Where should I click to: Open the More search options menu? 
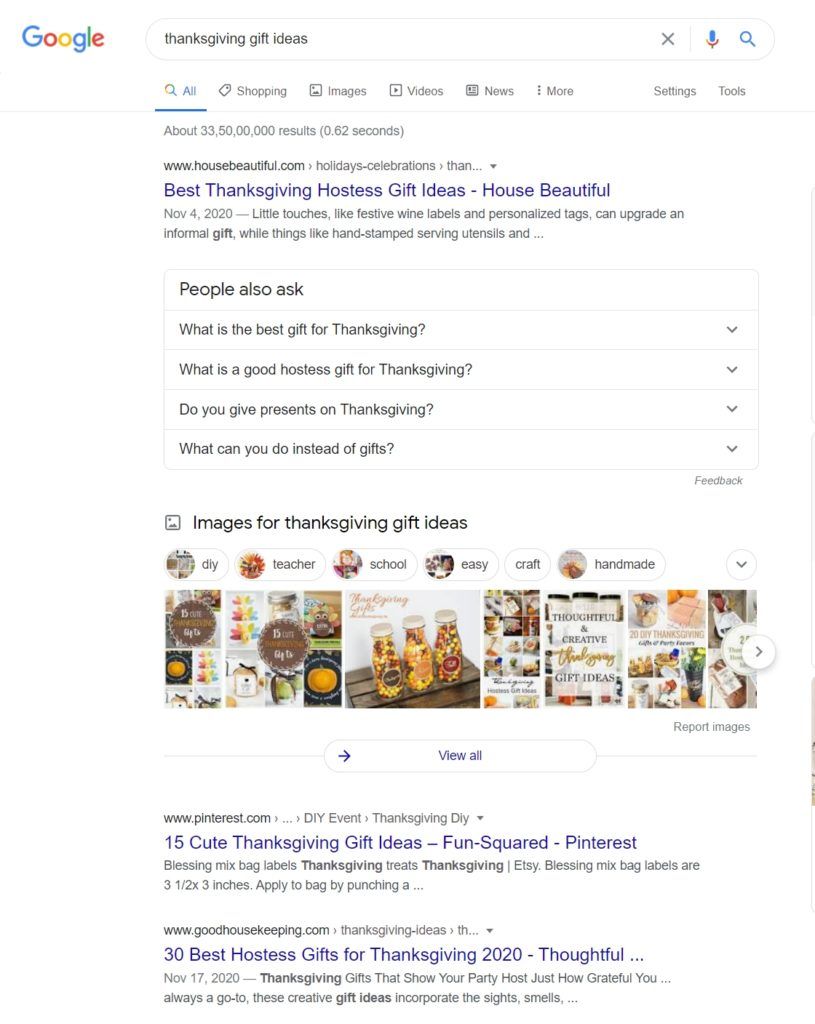[554, 91]
